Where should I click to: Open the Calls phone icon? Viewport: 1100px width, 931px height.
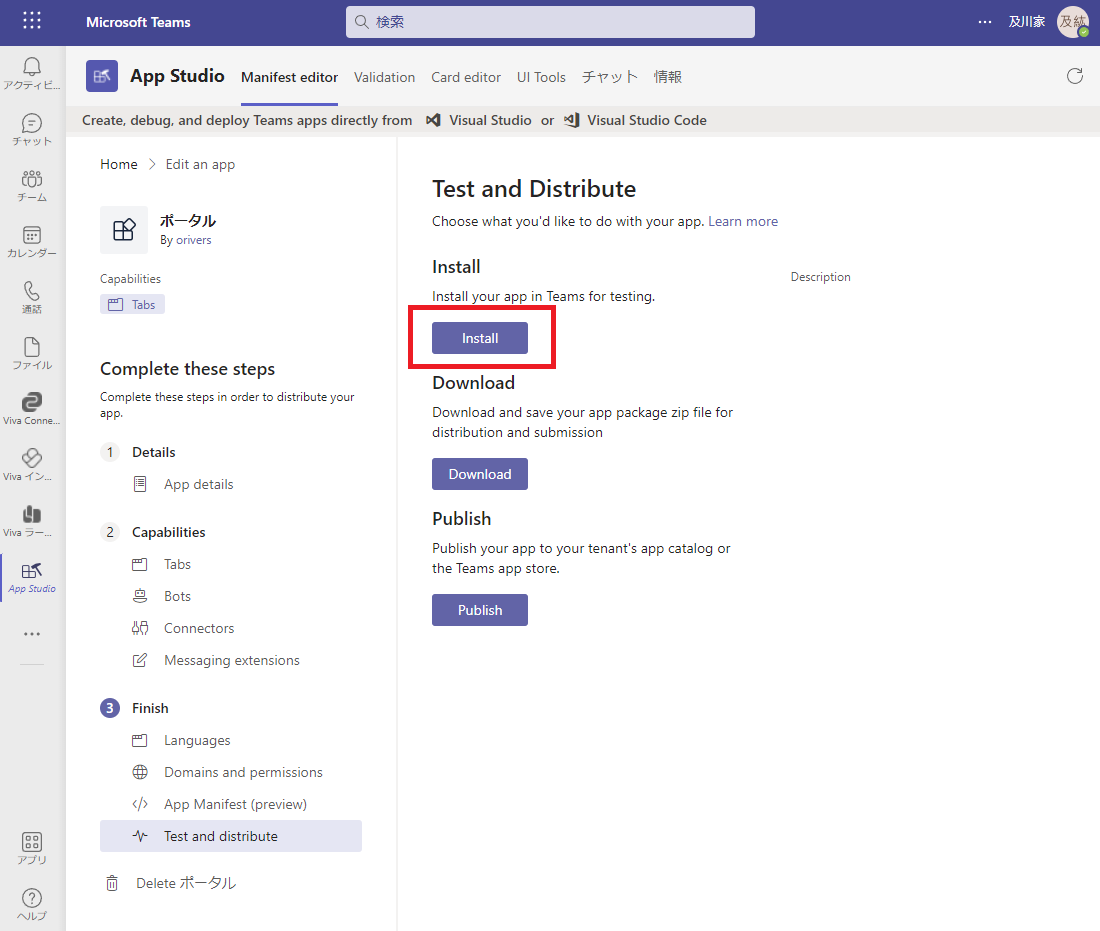click(x=32, y=292)
